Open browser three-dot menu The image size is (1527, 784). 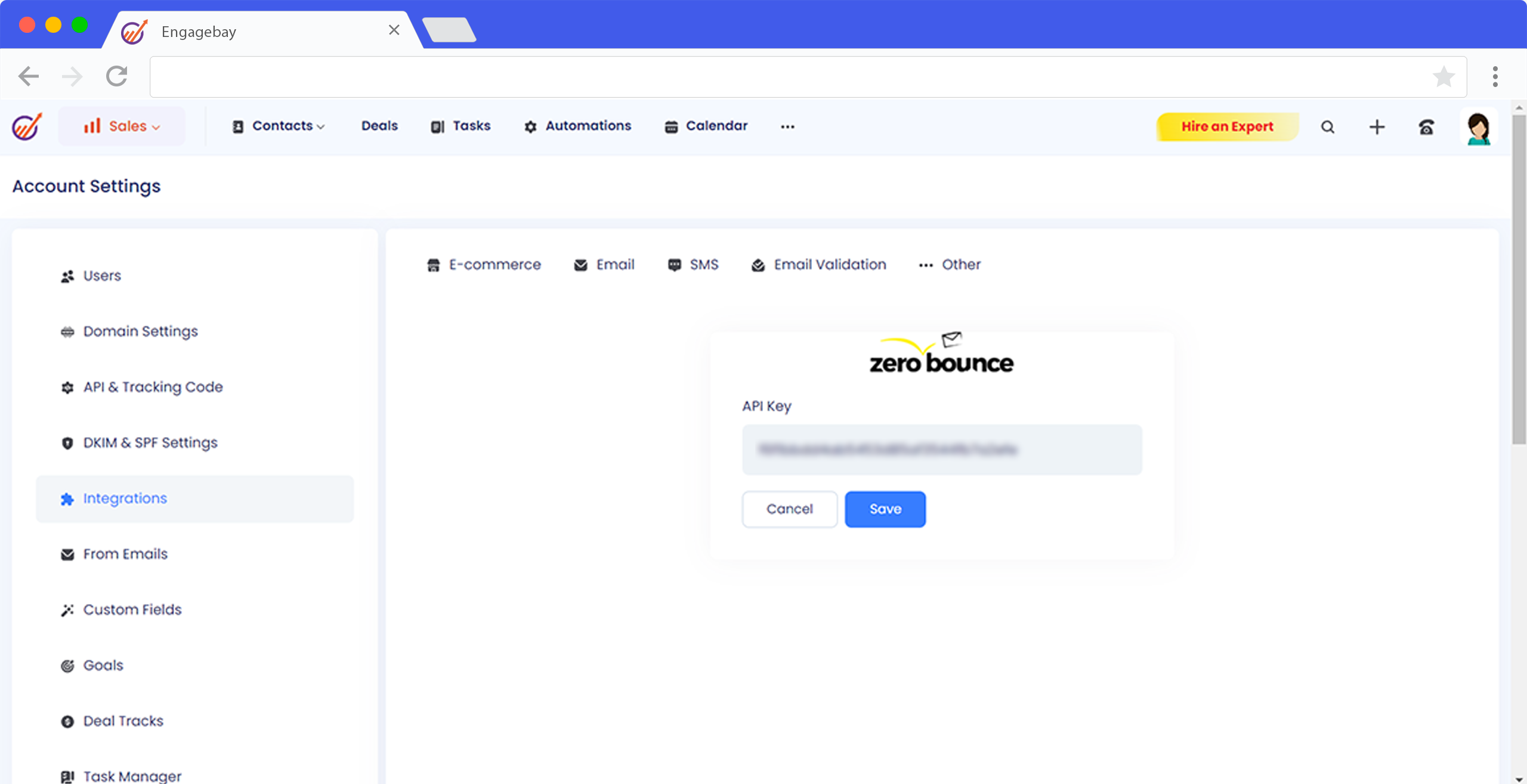[x=1495, y=77]
